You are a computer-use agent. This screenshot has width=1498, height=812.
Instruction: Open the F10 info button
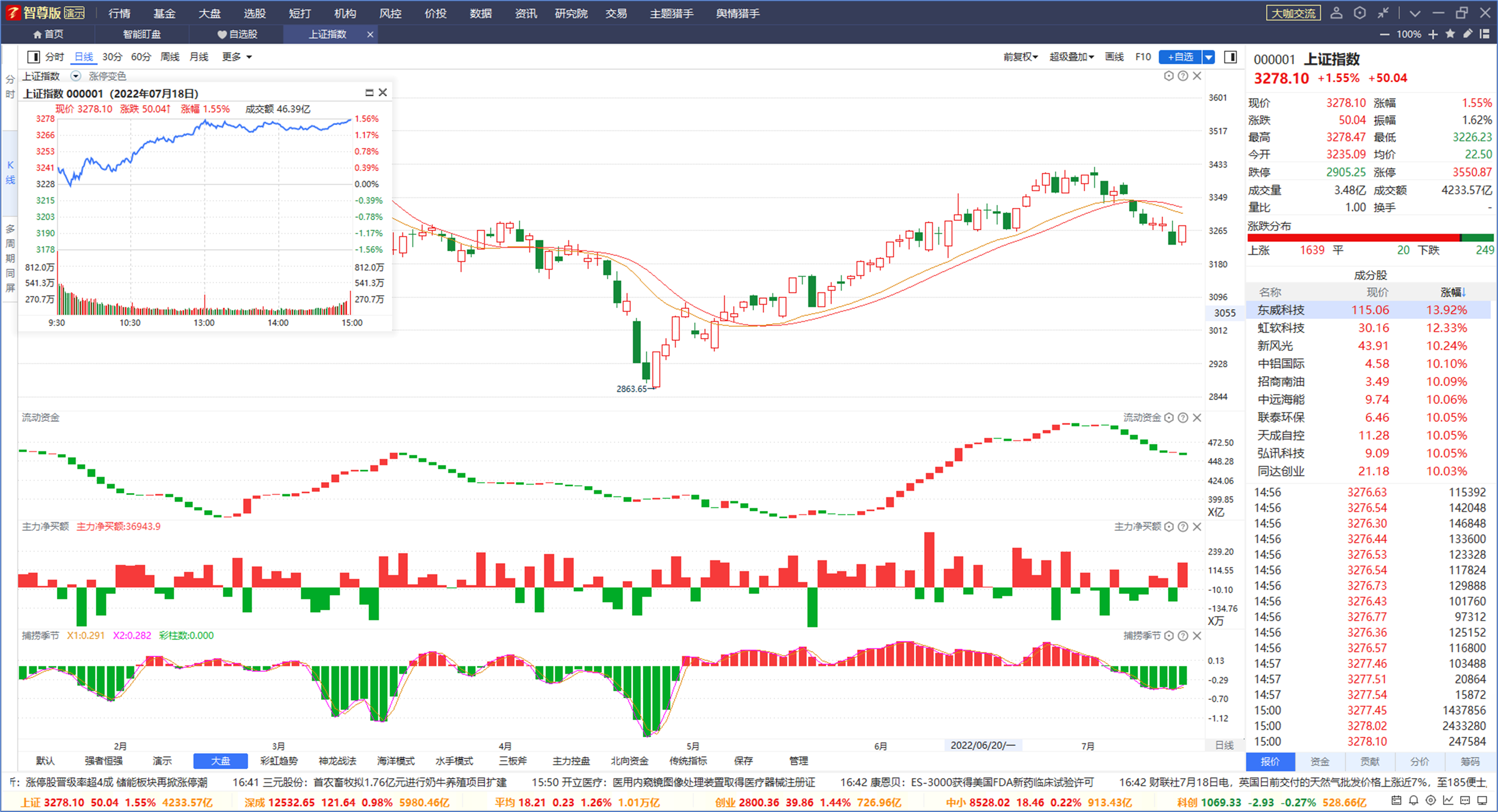click(x=1142, y=56)
